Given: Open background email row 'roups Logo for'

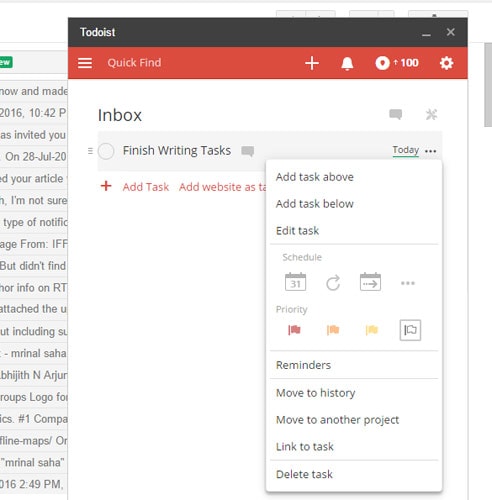Looking at the screenshot, I should (x=33, y=397).
